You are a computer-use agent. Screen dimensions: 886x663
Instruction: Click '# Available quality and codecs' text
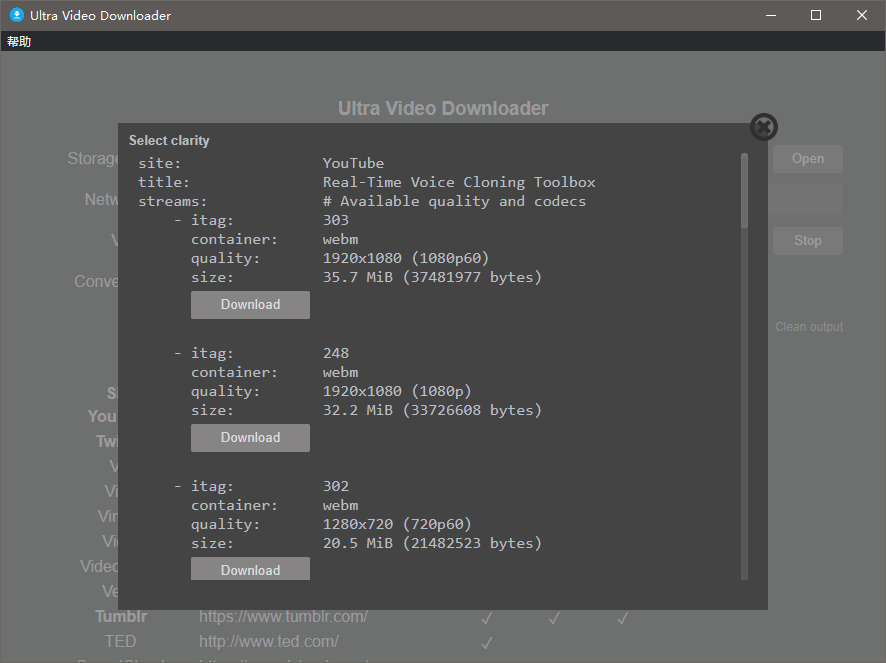[x=454, y=201]
